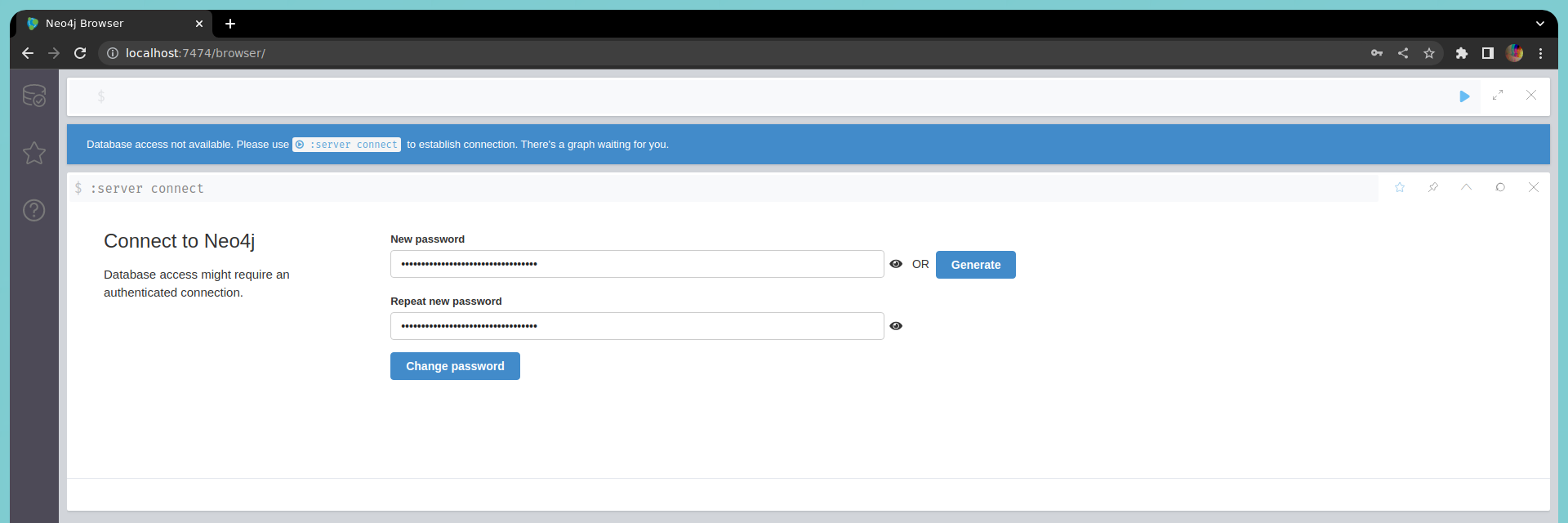The width and height of the screenshot is (1568, 523).
Task: Run the command with the play icon
Action: pyautogui.click(x=1464, y=96)
